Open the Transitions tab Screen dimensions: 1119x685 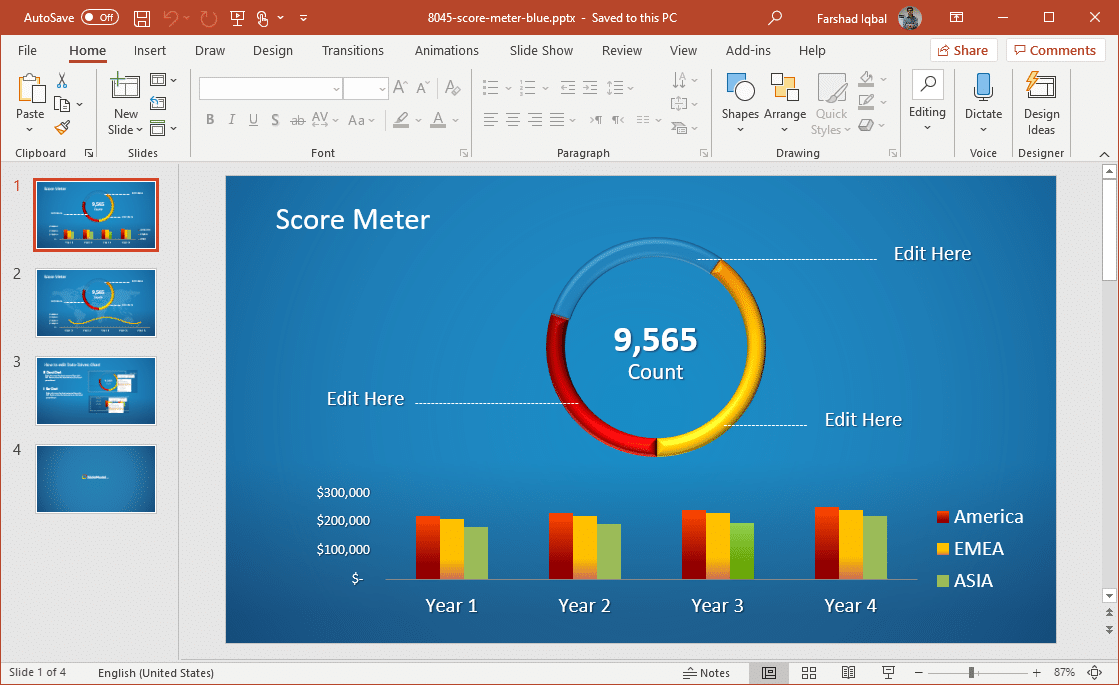click(352, 51)
